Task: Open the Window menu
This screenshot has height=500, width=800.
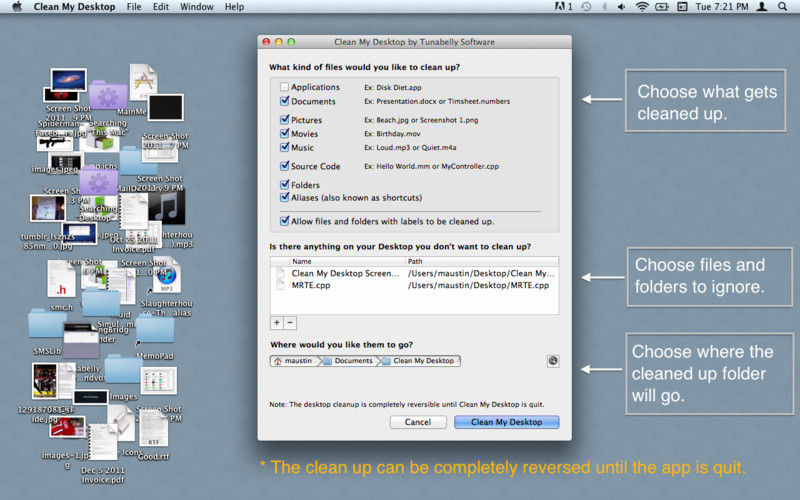Action: tap(196, 7)
